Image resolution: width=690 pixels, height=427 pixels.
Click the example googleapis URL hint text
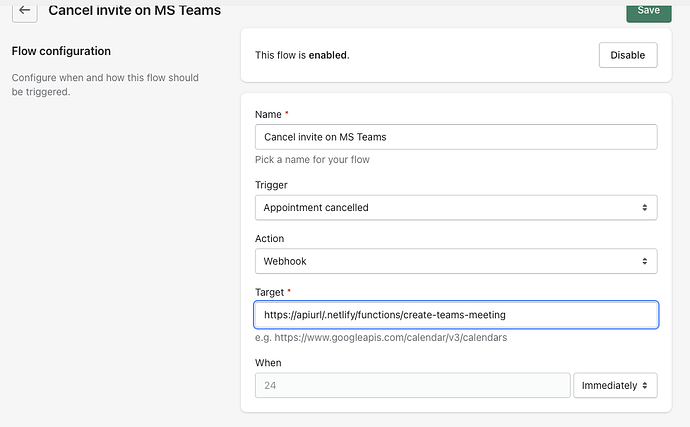pos(383,337)
